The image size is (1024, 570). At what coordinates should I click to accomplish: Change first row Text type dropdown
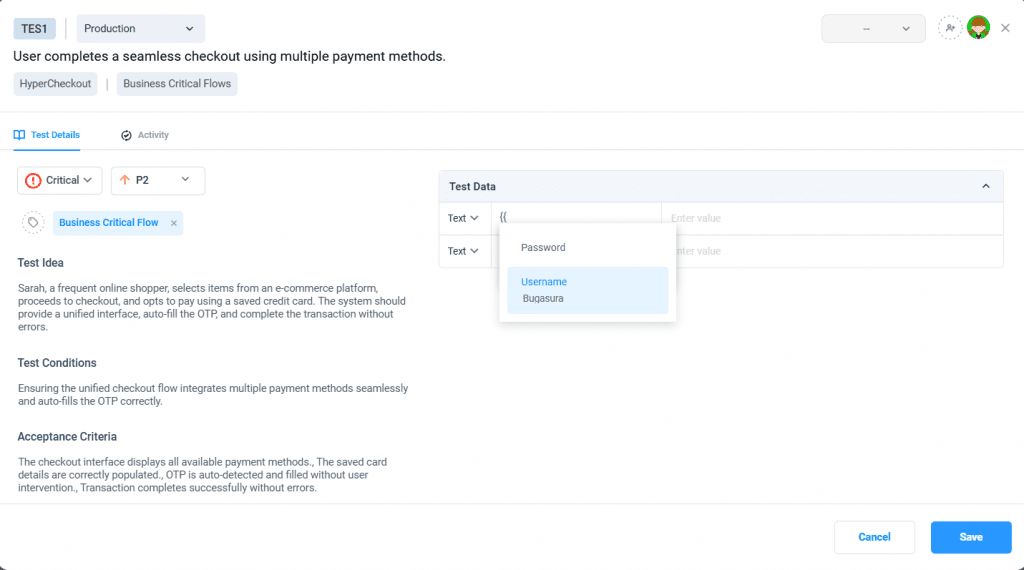click(x=463, y=218)
